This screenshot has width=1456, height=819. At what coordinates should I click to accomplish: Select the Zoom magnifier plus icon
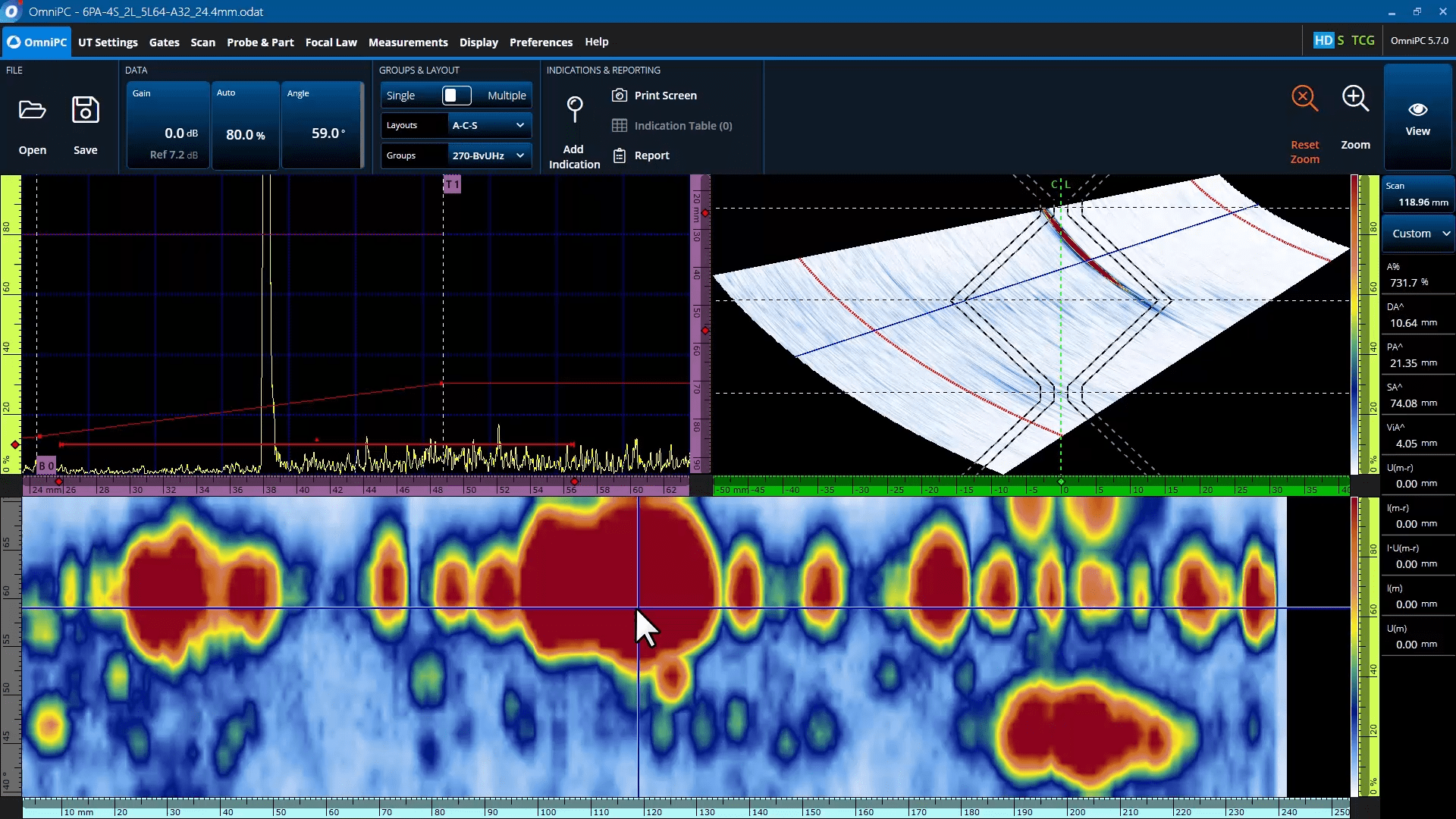[1355, 99]
